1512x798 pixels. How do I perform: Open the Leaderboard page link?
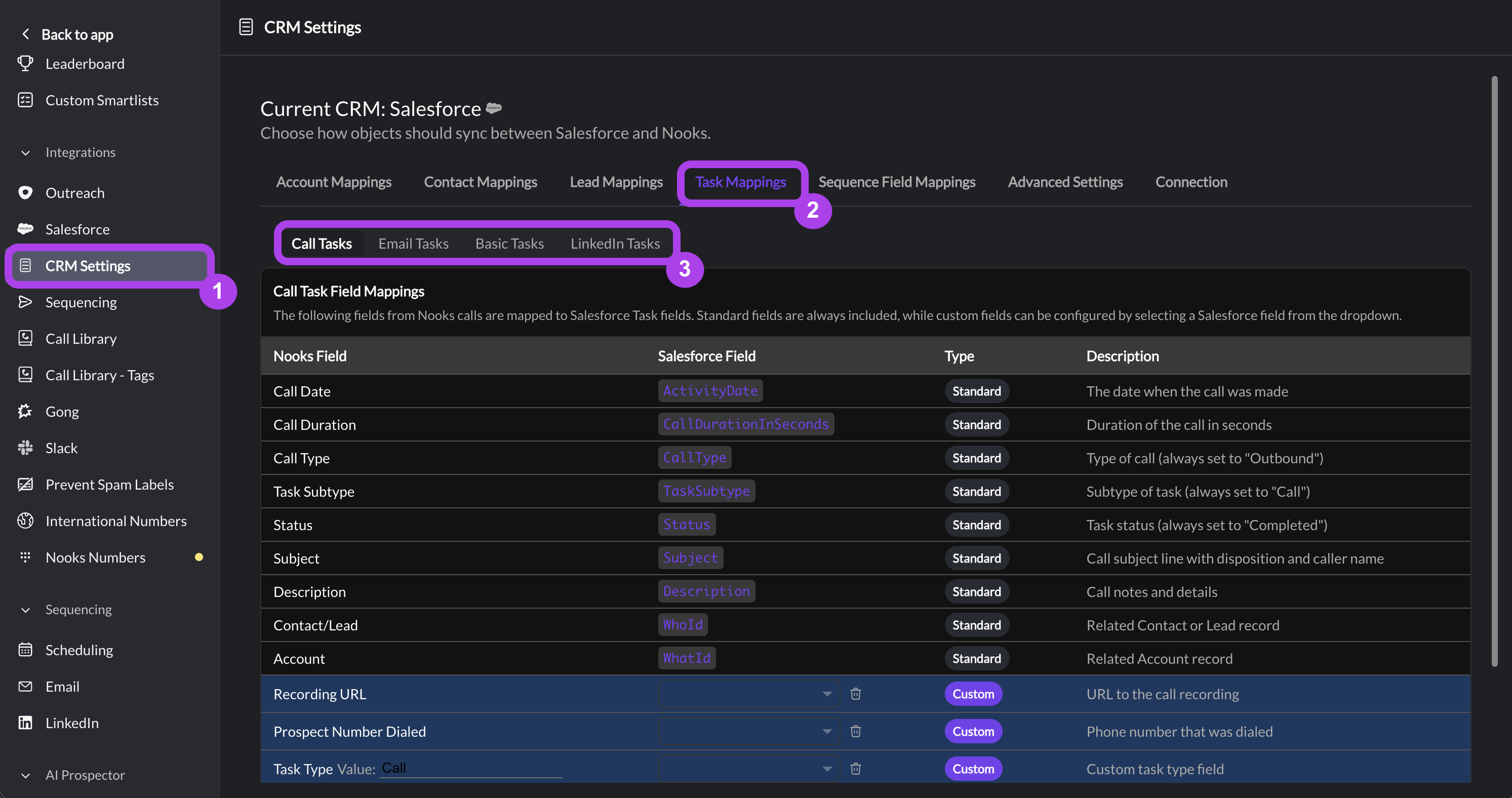point(85,63)
